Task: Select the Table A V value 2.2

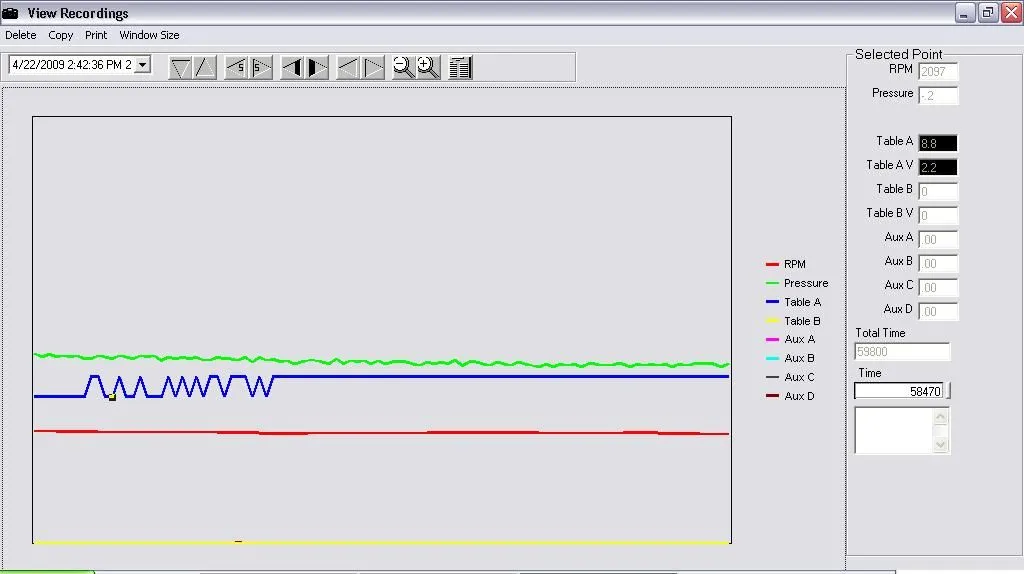Action: (938, 167)
